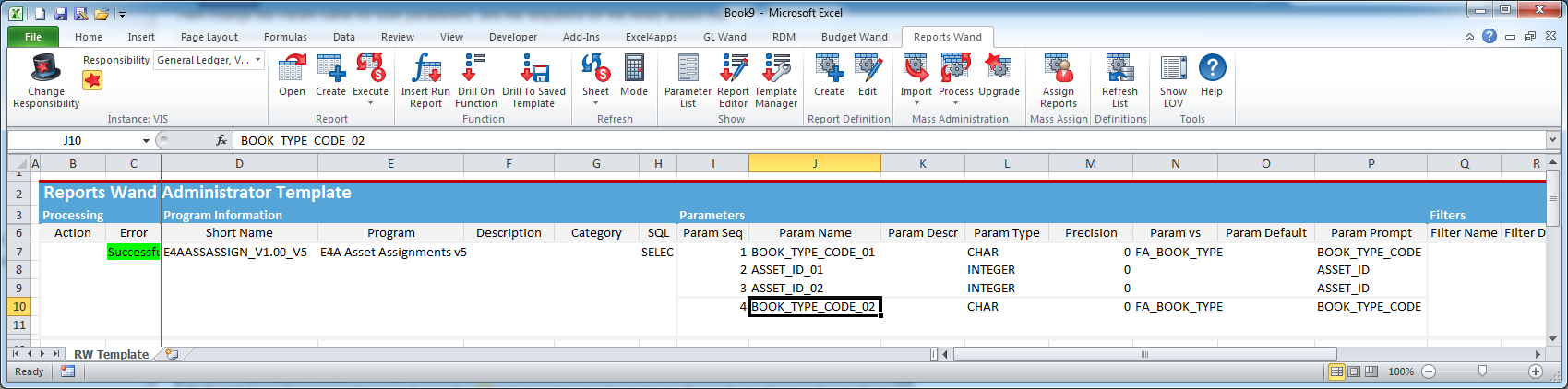
Task: Expand the formula bar
Action: (1552, 140)
